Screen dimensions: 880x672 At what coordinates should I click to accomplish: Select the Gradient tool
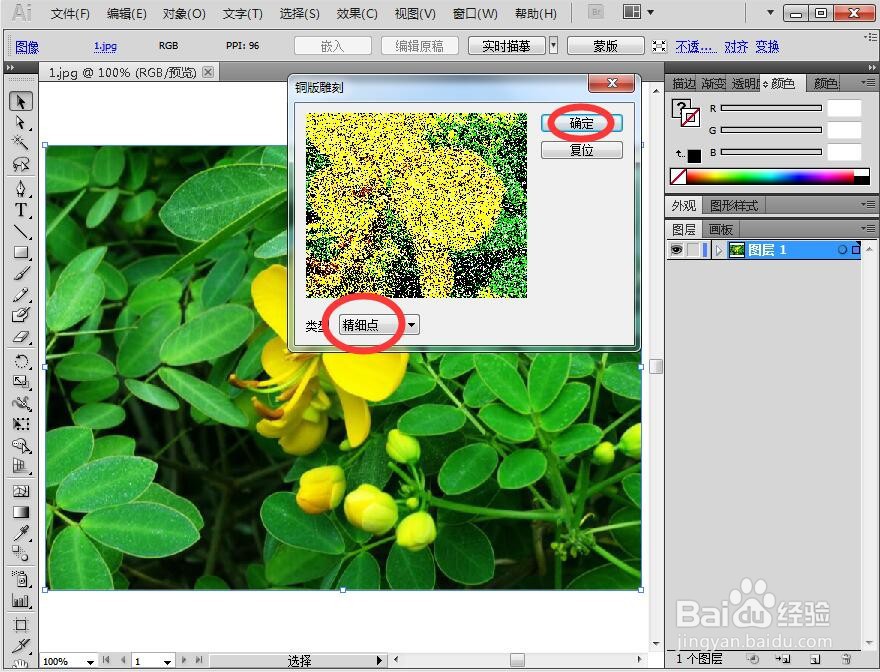[21, 512]
